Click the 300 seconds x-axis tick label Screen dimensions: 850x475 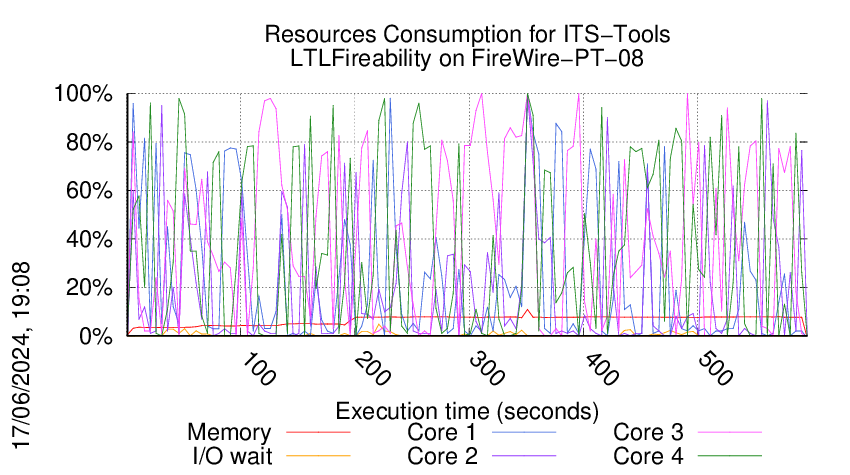[486, 370]
